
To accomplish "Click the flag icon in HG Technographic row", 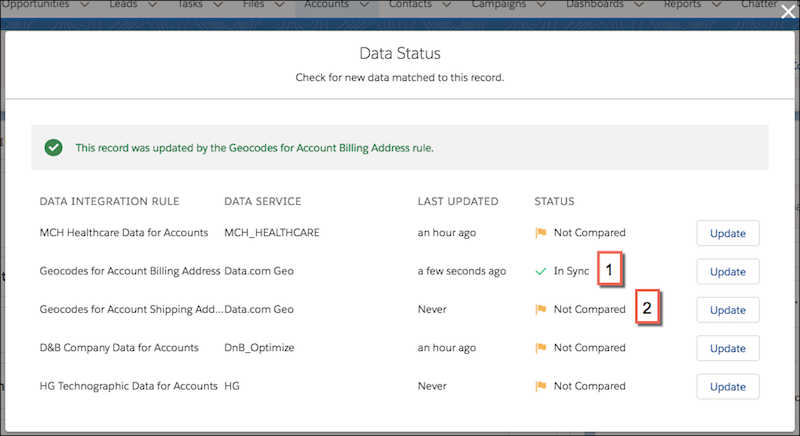I will (x=541, y=387).
